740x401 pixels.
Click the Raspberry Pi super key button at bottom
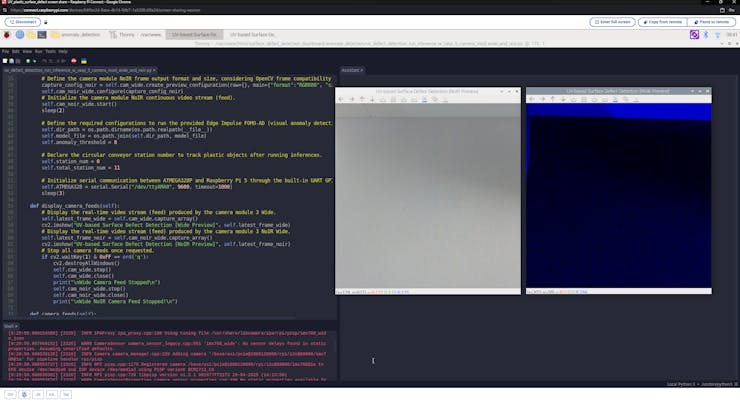click(x=25, y=394)
